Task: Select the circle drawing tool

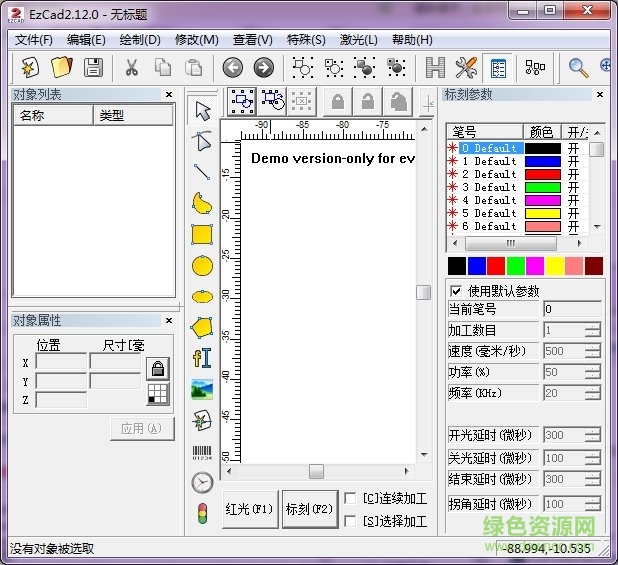Action: [202, 266]
